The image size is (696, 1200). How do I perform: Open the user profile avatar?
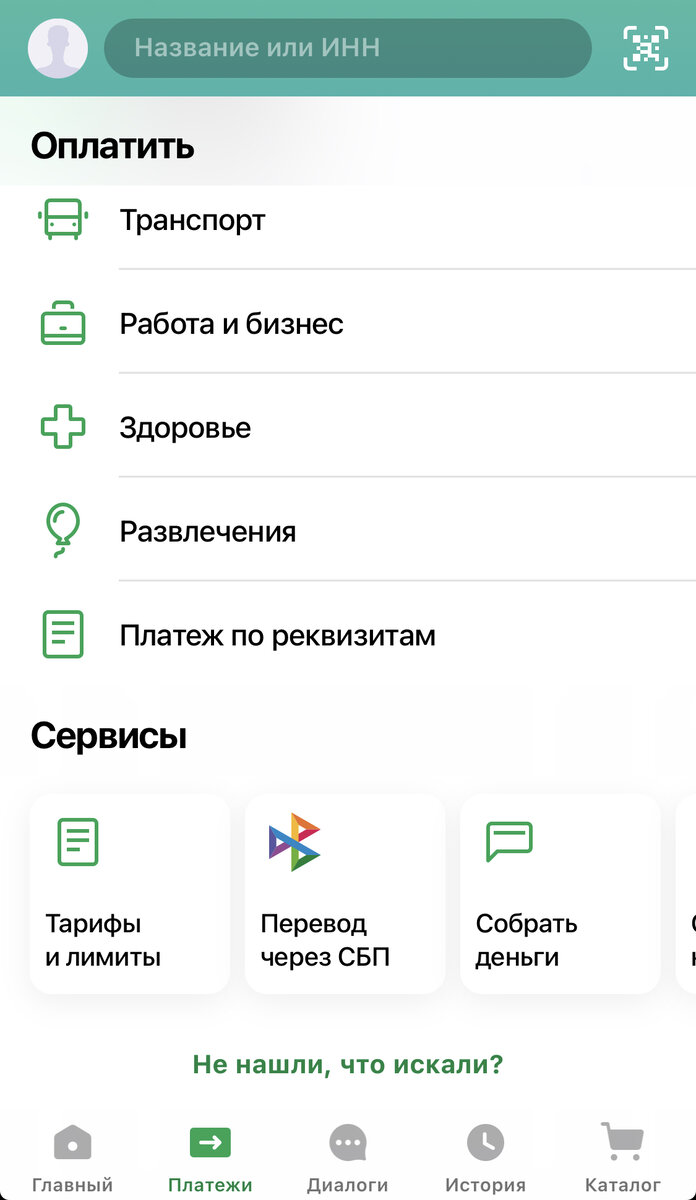coord(58,48)
